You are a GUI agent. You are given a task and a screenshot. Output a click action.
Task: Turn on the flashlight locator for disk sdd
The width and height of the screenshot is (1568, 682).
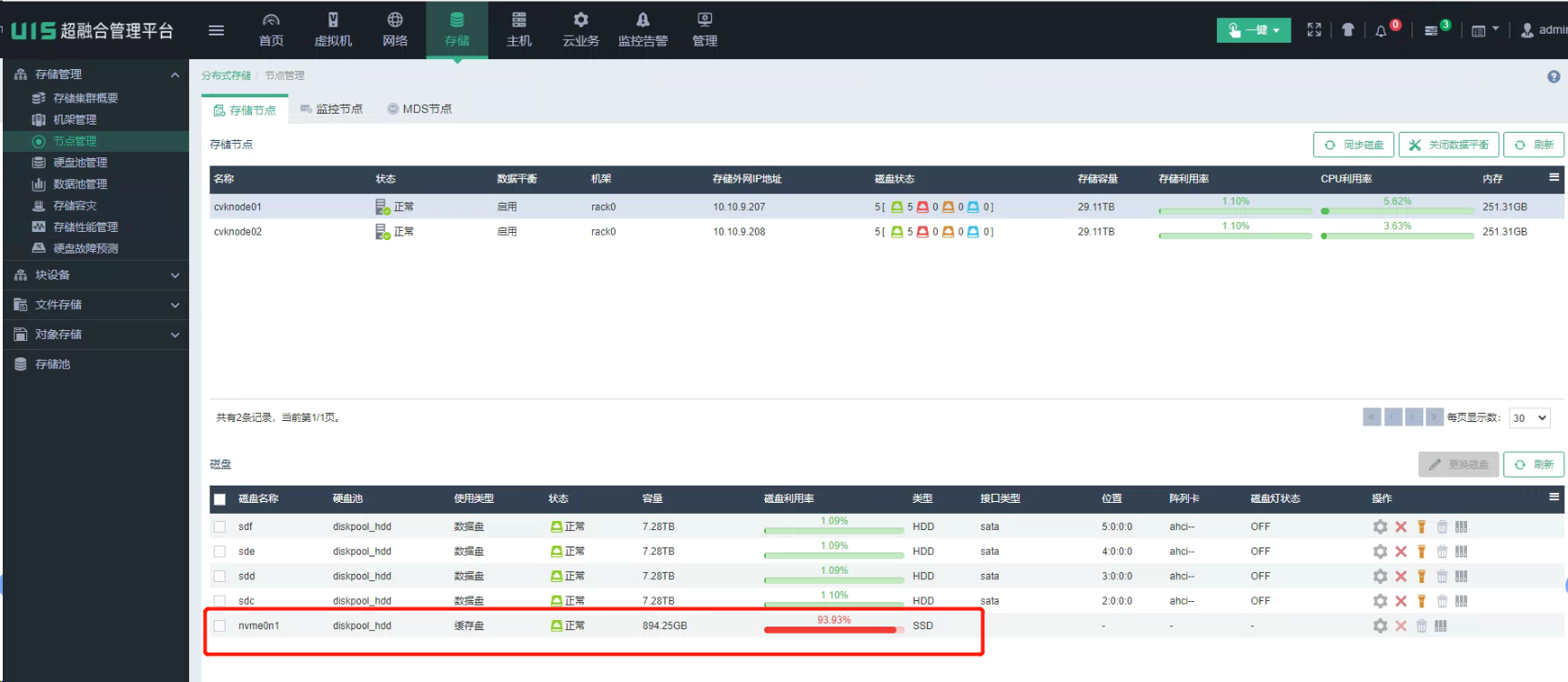tap(1421, 577)
